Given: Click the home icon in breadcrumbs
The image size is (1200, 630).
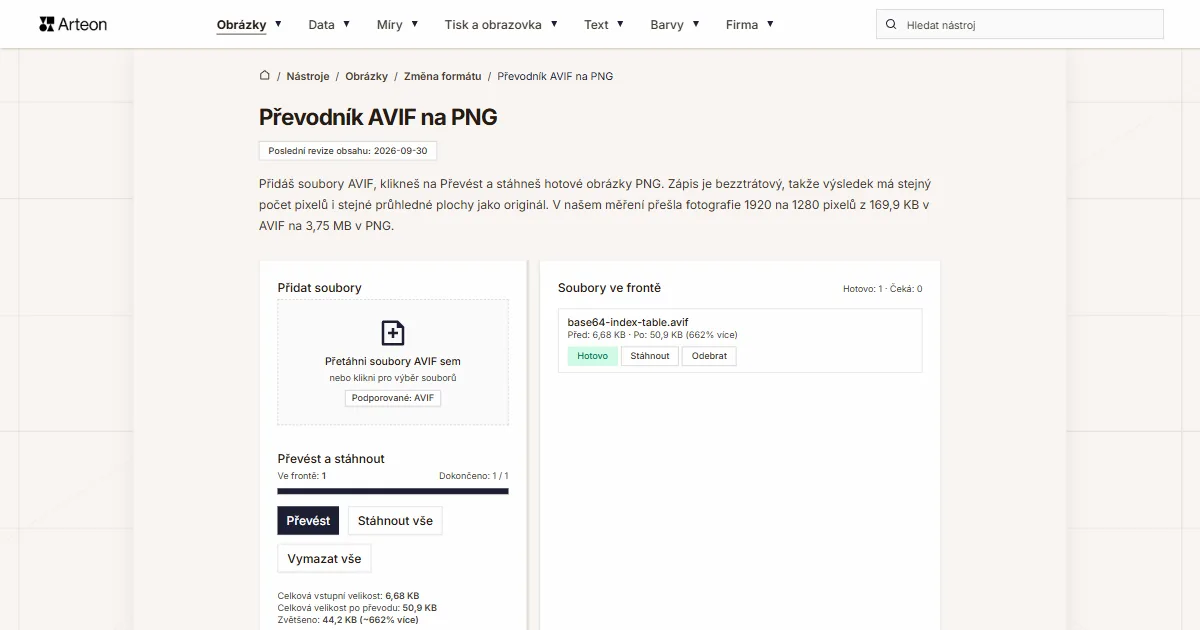Looking at the screenshot, I should 265,75.
